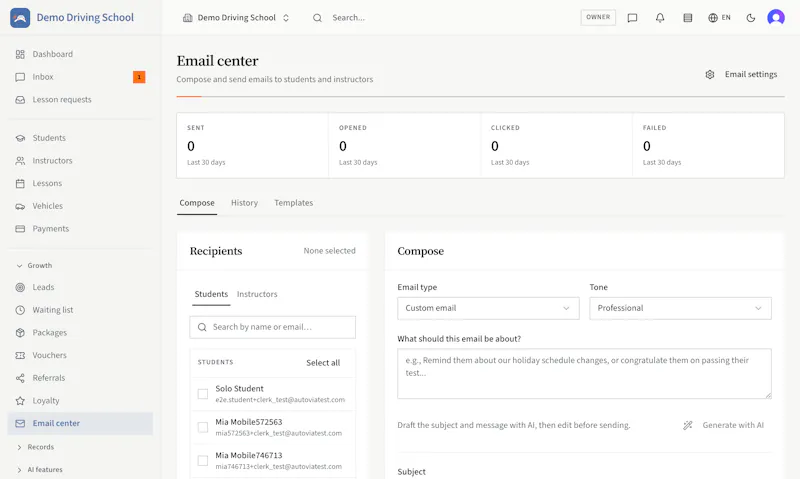Open the Demo Driving School switcher dropdown
The width and height of the screenshot is (800, 479).
[236, 18]
